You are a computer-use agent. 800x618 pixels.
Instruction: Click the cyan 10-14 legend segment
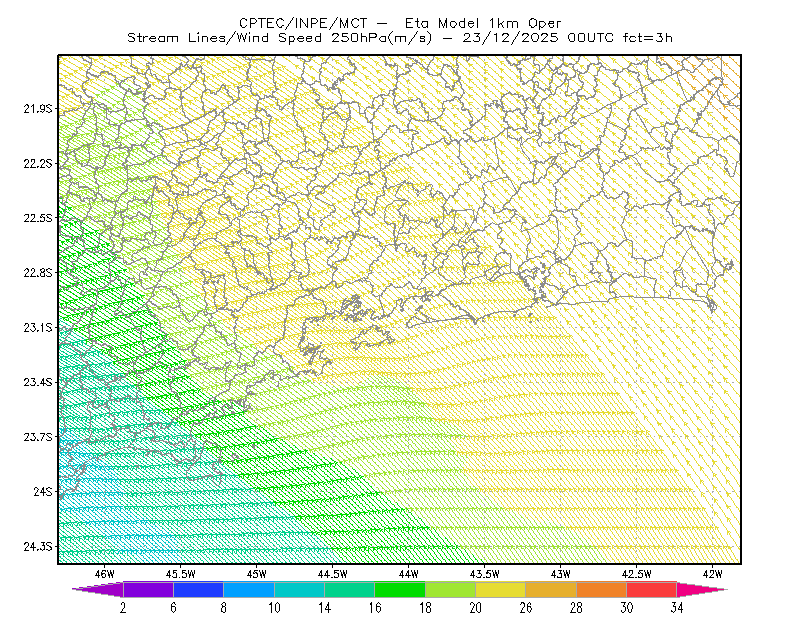(x=299, y=589)
